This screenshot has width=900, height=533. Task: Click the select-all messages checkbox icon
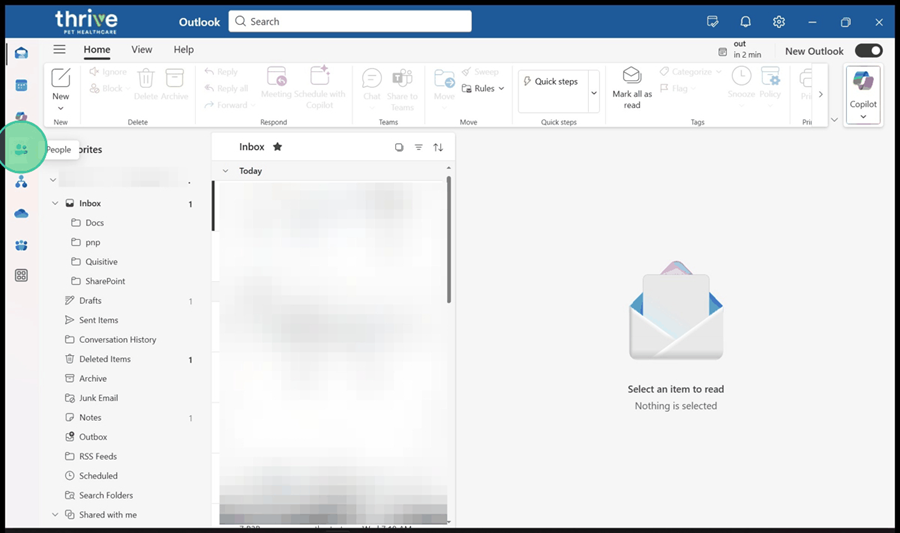click(399, 147)
